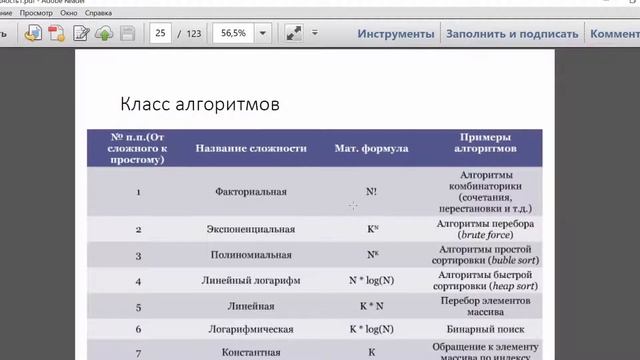This screenshot has height=360, width=640.
Task: Click the cell Алгоритмы перебора (brute force)
Action: (485, 229)
